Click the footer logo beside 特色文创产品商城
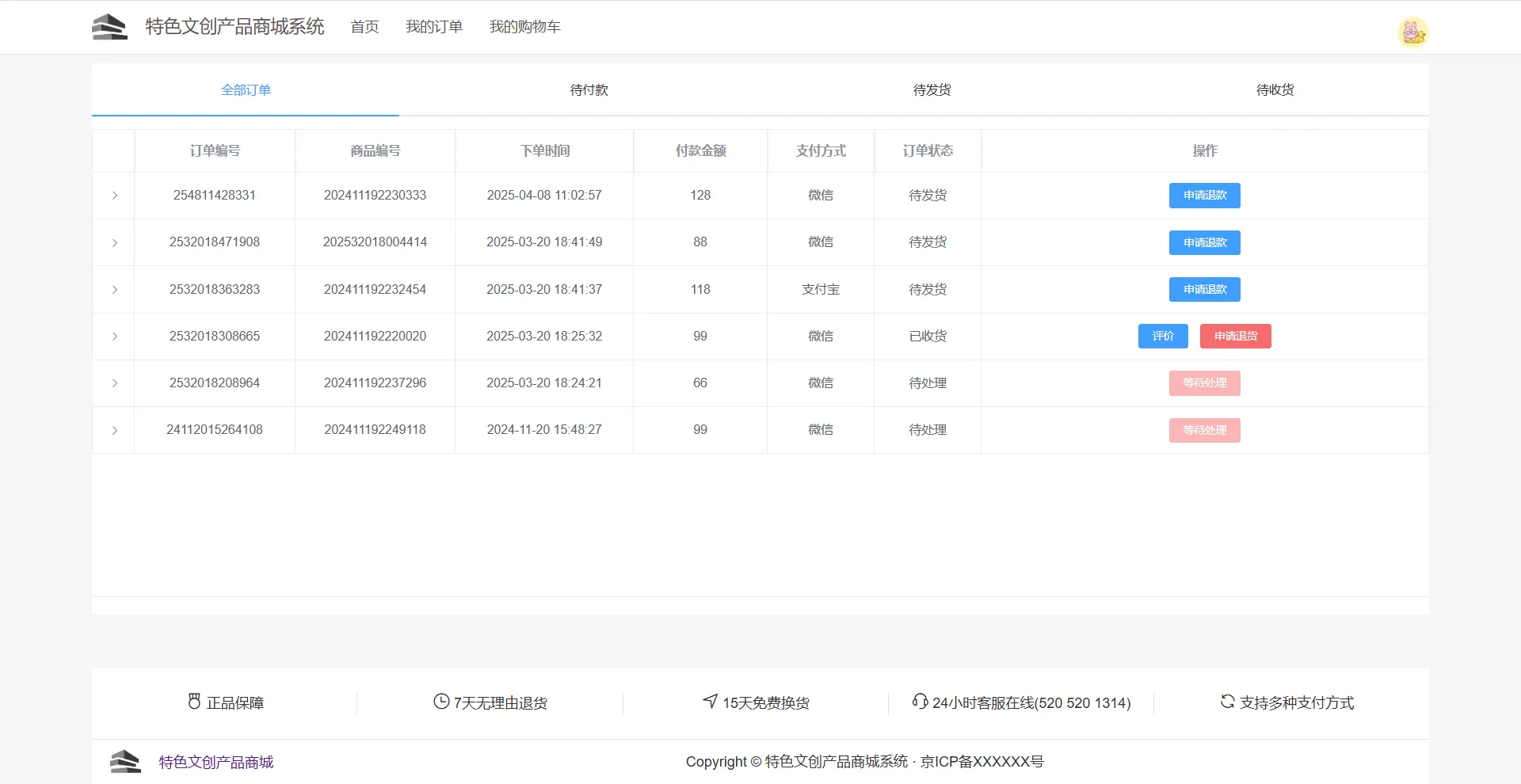This screenshot has height=784, width=1521. click(125, 762)
